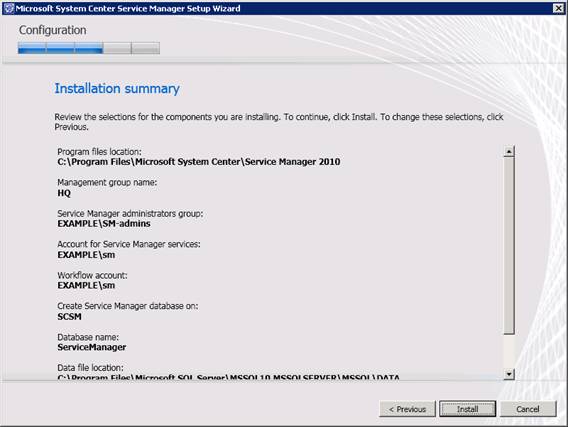
Task: Click the 'Workflow account:' label
Action: click(92, 276)
